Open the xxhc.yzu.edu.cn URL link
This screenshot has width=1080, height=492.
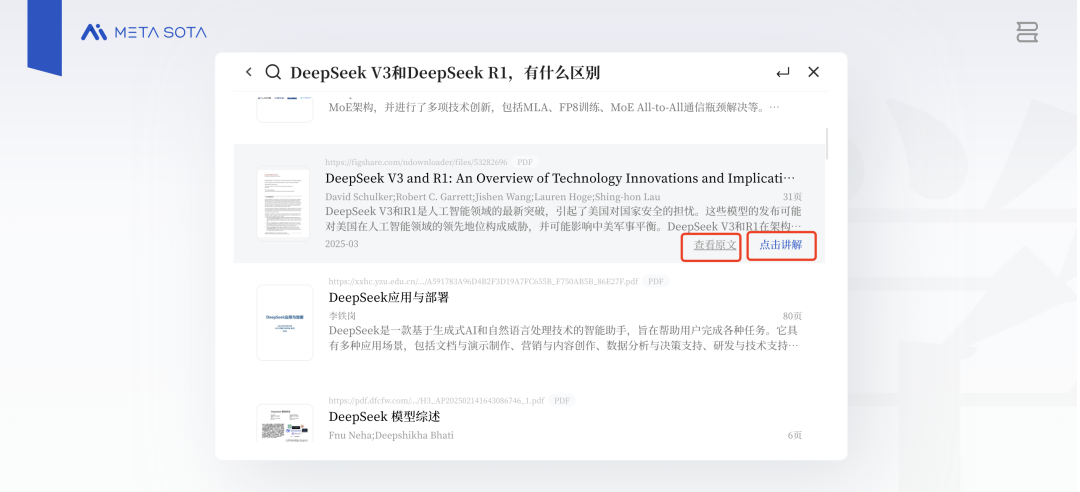pos(483,281)
